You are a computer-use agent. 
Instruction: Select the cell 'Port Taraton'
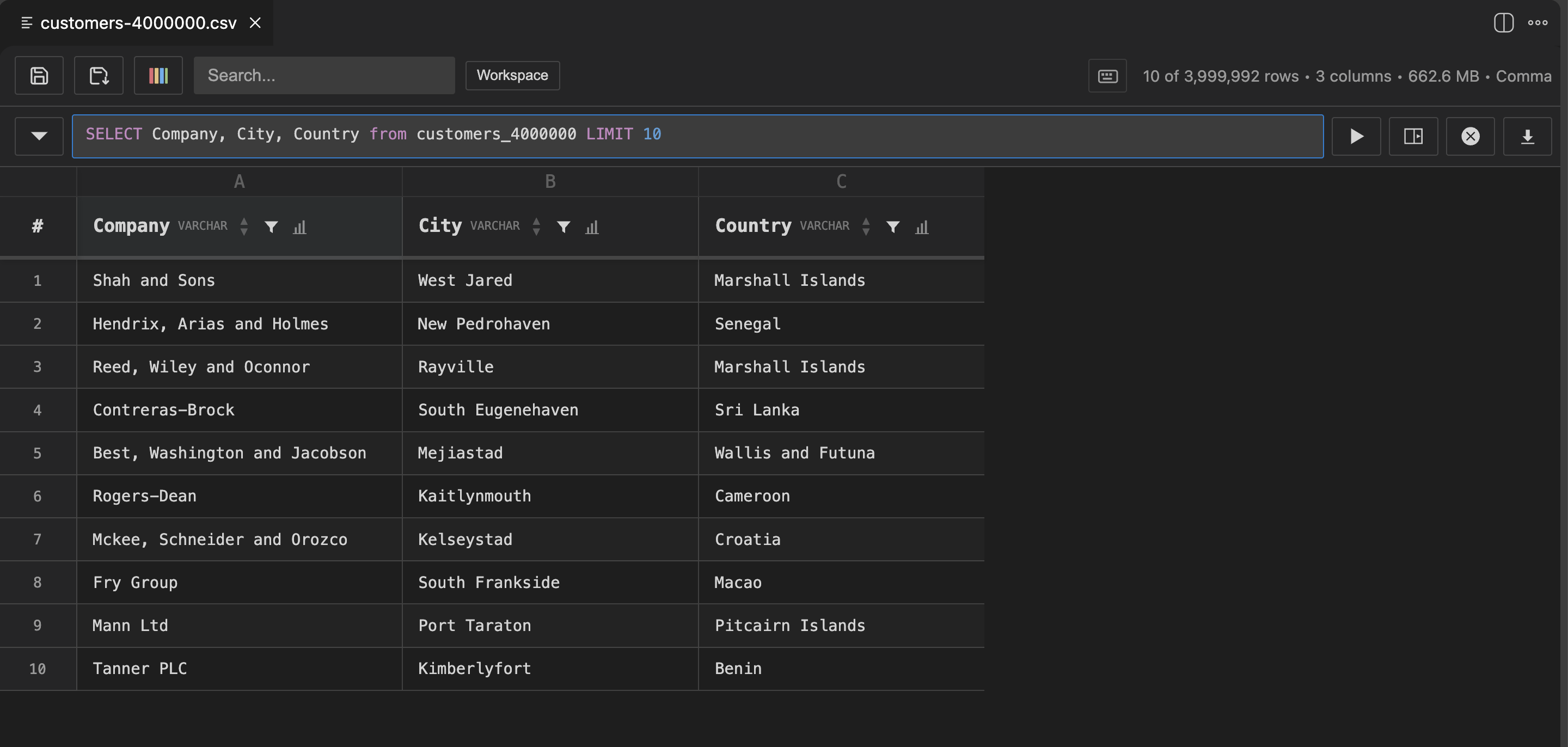[550, 626]
